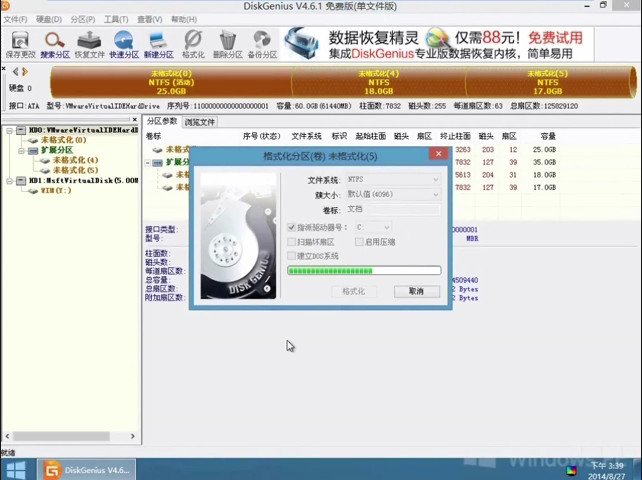Open the drive letter C: dropdown
The height and width of the screenshot is (480, 642).
[x=373, y=227]
